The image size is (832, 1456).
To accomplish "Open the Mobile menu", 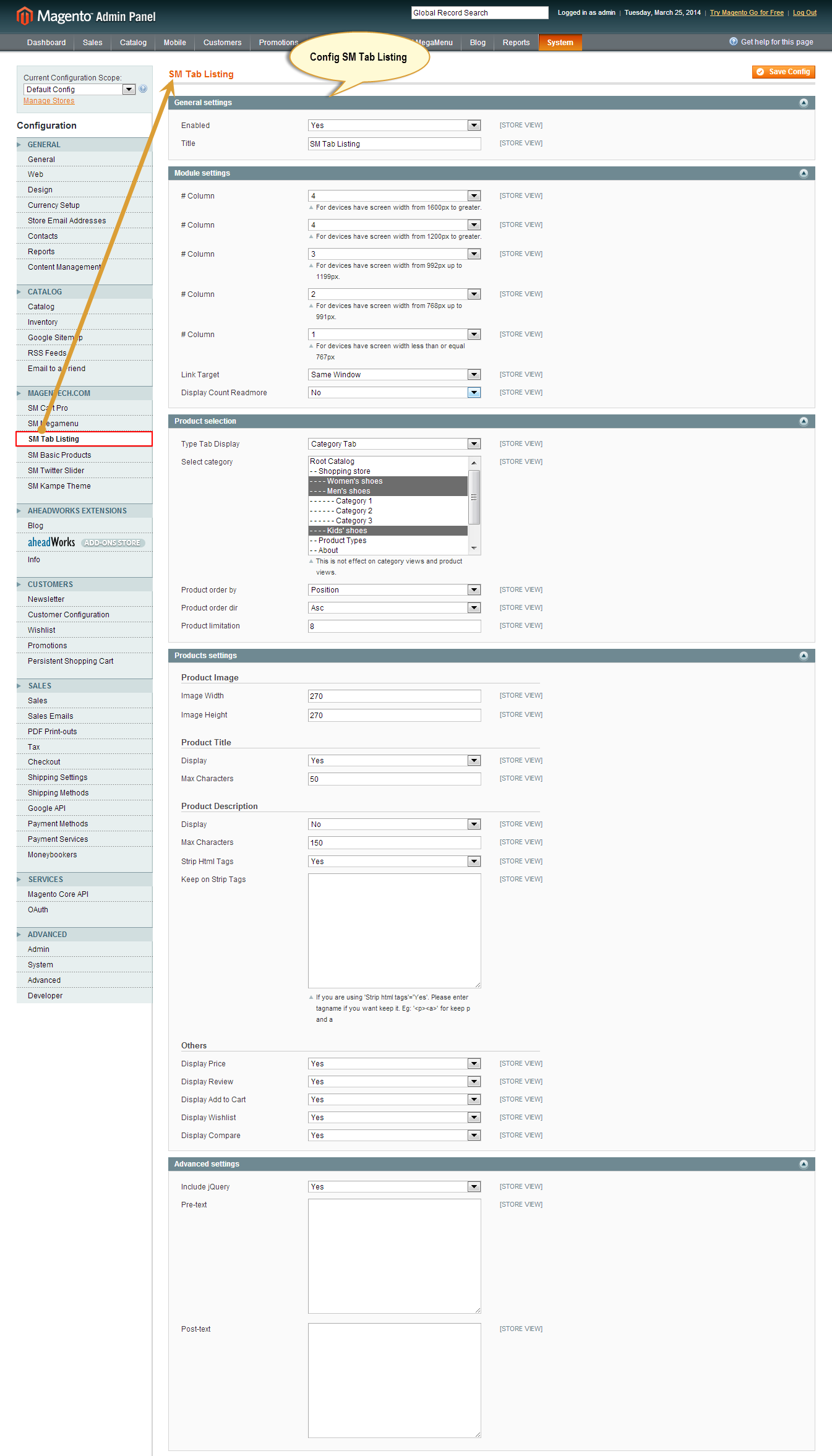I will tap(175, 43).
